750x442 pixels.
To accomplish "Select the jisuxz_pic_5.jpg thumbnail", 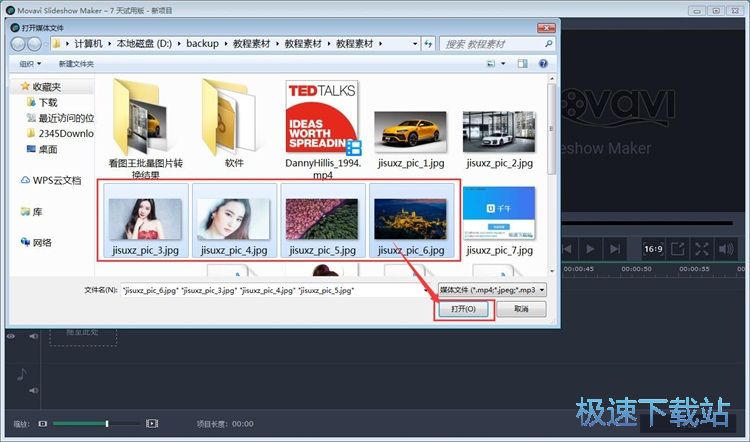I will [x=322, y=221].
